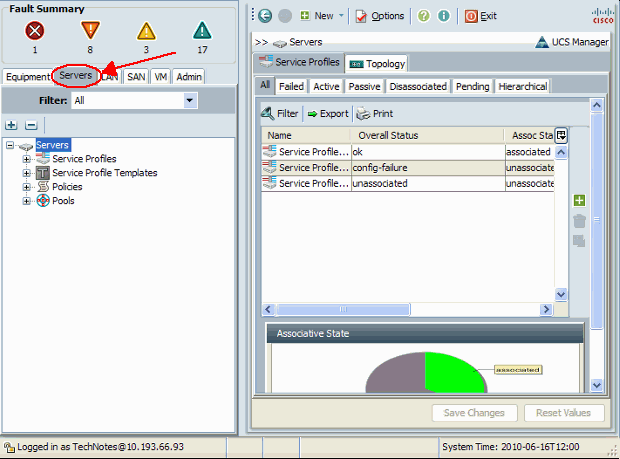The image size is (620, 459).
Task: Click the critical faults icon showing 1
Action: (x=35, y=31)
